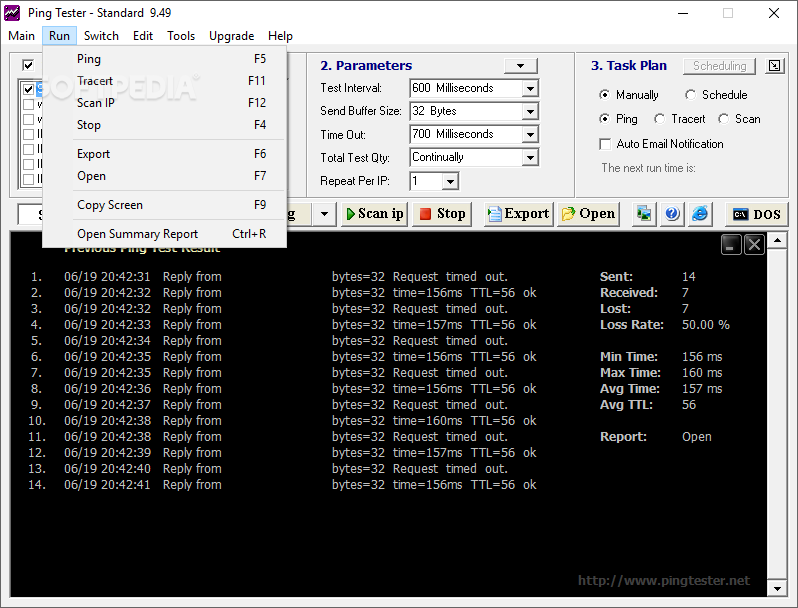Toggle the select-all checkbox above address list
This screenshot has height=608, width=798.
click(x=28, y=65)
